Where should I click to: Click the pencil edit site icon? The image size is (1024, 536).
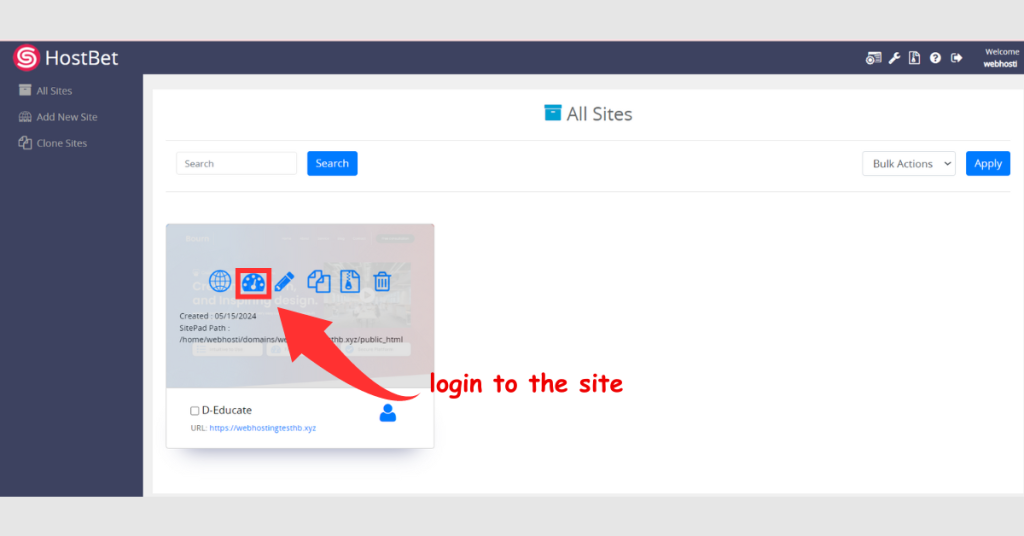tap(285, 282)
